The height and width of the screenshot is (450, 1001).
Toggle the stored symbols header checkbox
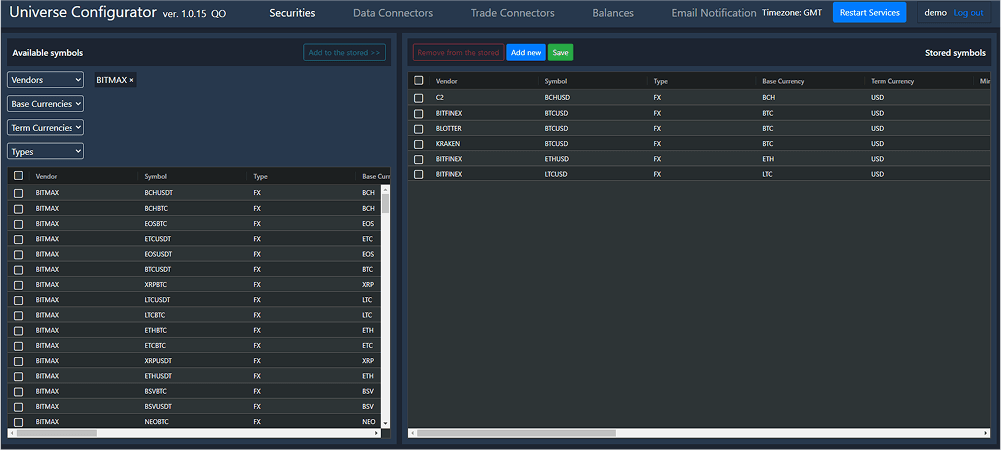(x=419, y=81)
